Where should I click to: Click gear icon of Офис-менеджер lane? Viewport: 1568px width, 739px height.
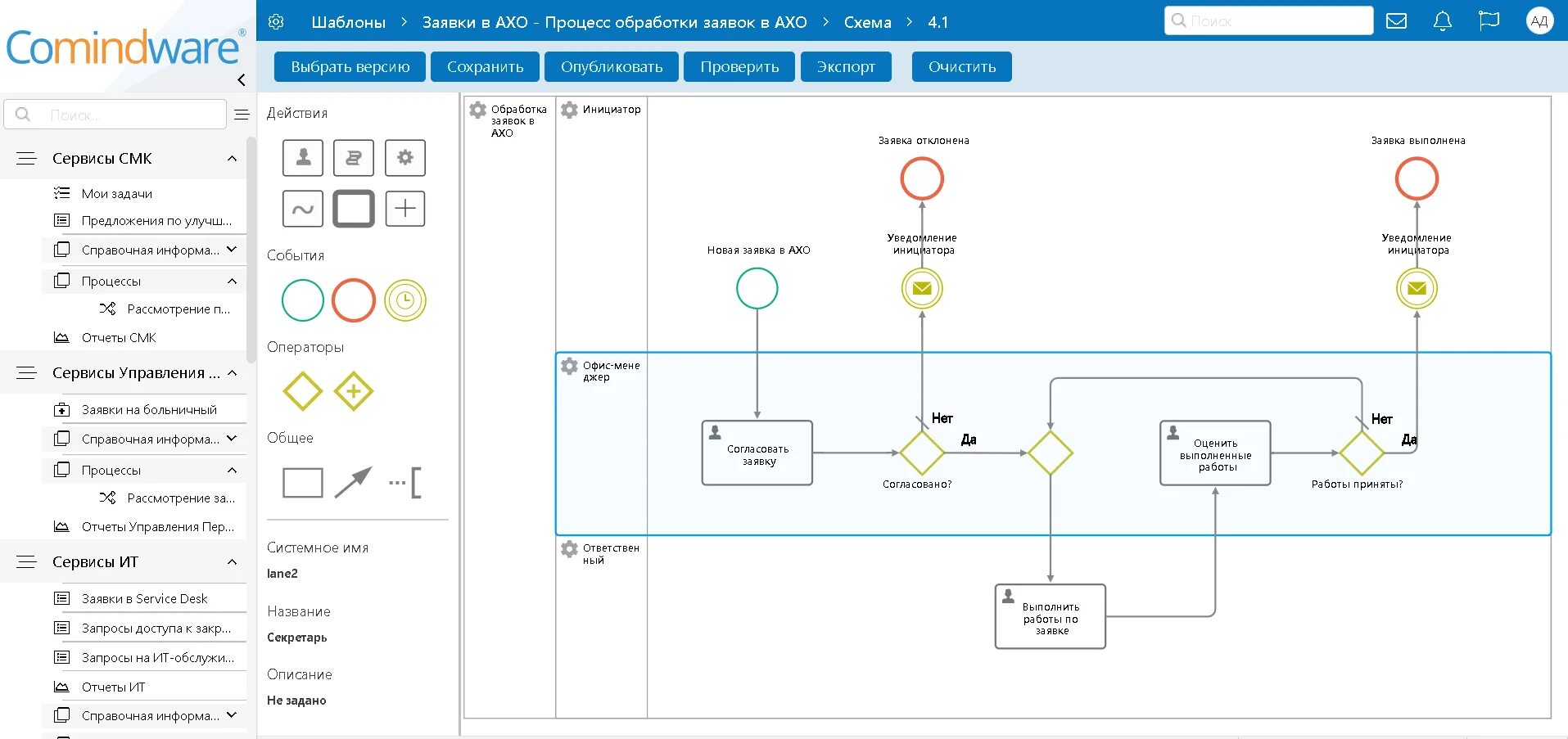click(569, 366)
